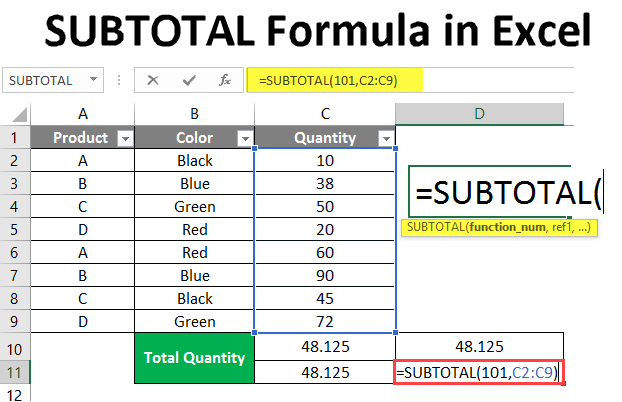
Task: Select product D cell in row 9
Action: 83,322
